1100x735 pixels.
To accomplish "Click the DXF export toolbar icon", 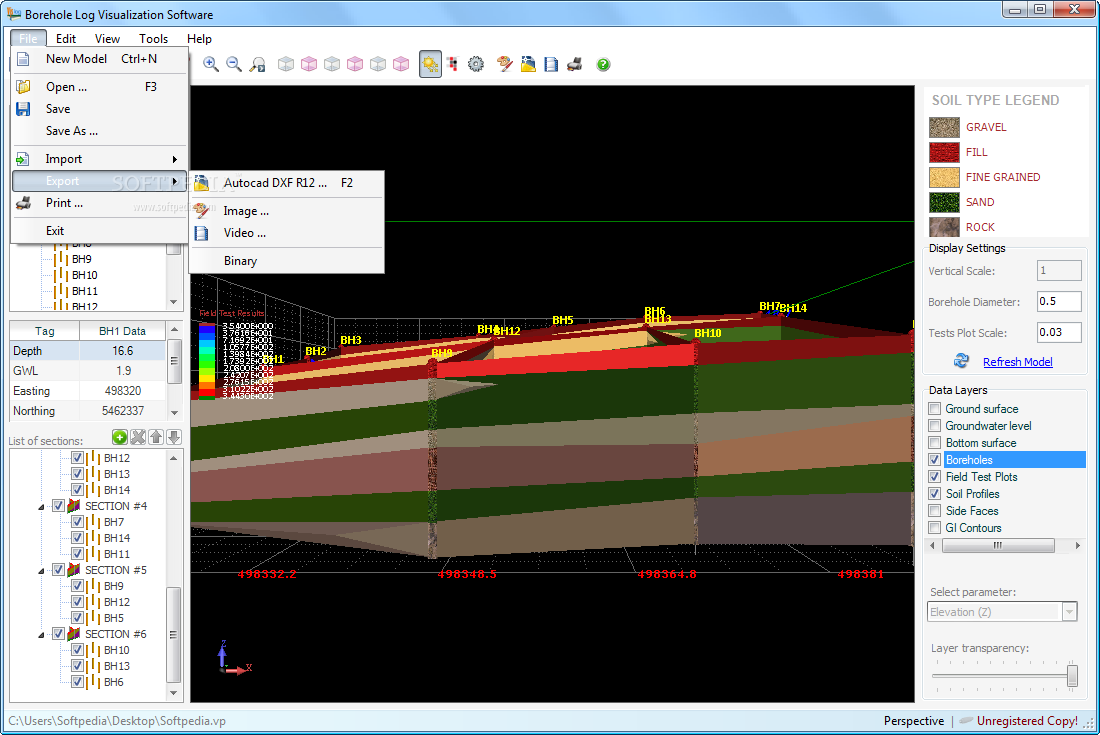I will click(528, 65).
